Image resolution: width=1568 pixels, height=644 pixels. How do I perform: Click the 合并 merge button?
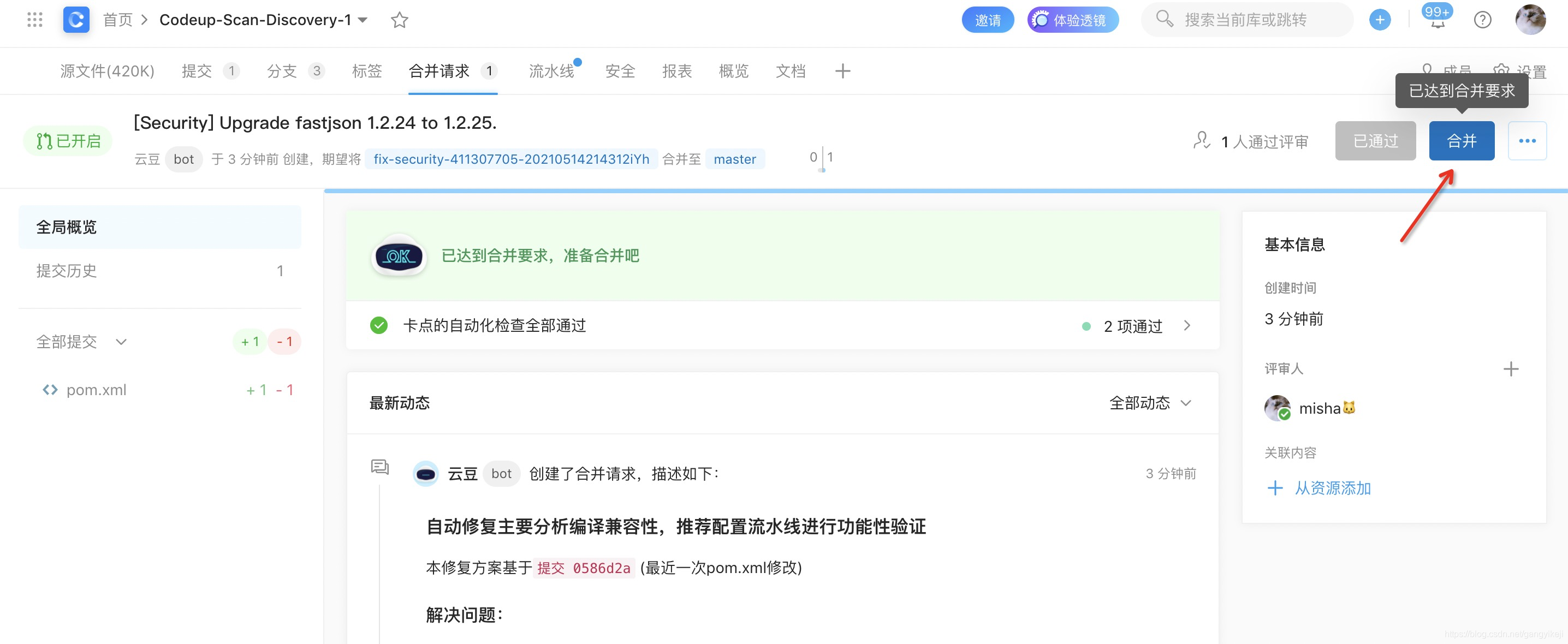[x=1462, y=141]
